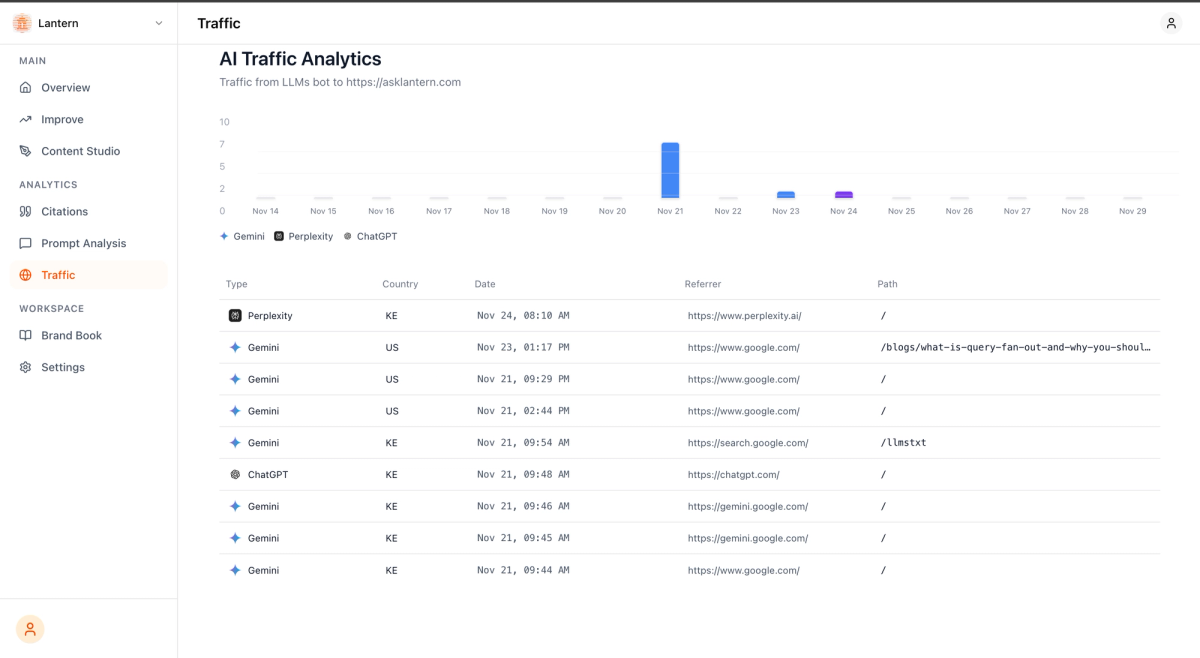Click the ChatGPT legend icon

click(348, 236)
